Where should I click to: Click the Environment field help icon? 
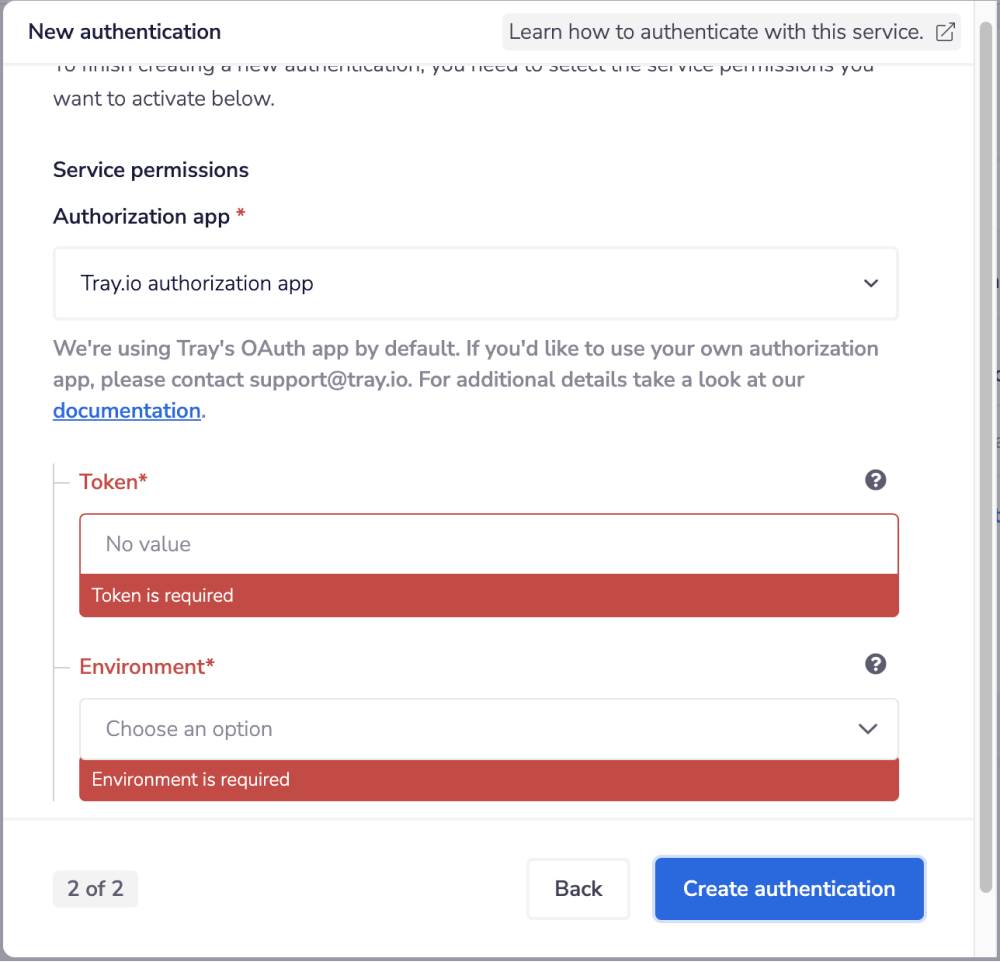click(875, 663)
